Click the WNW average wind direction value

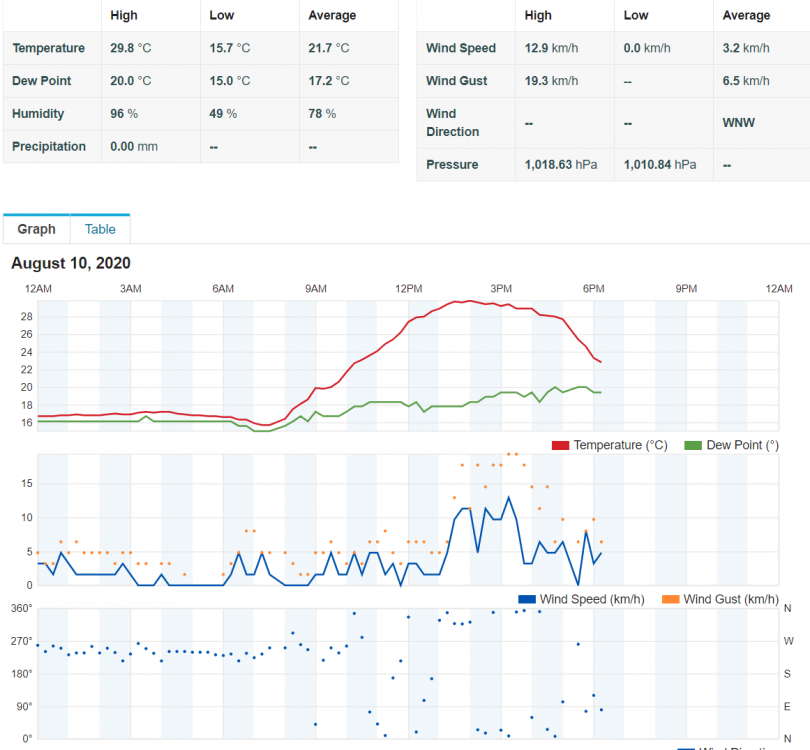[739, 123]
